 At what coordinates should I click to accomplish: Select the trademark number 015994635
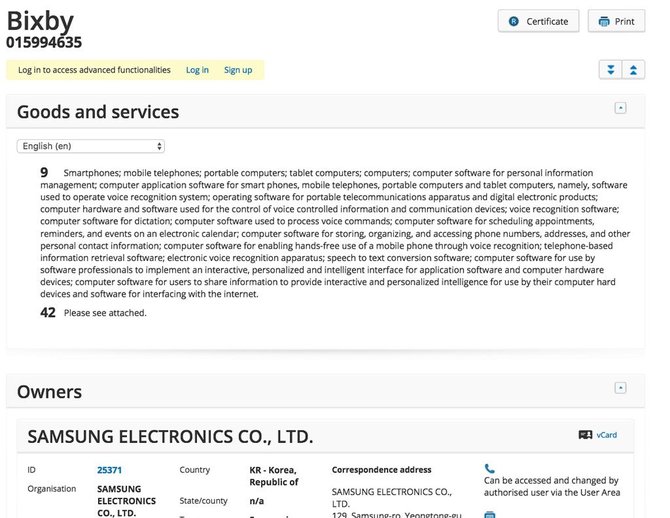tap(44, 42)
